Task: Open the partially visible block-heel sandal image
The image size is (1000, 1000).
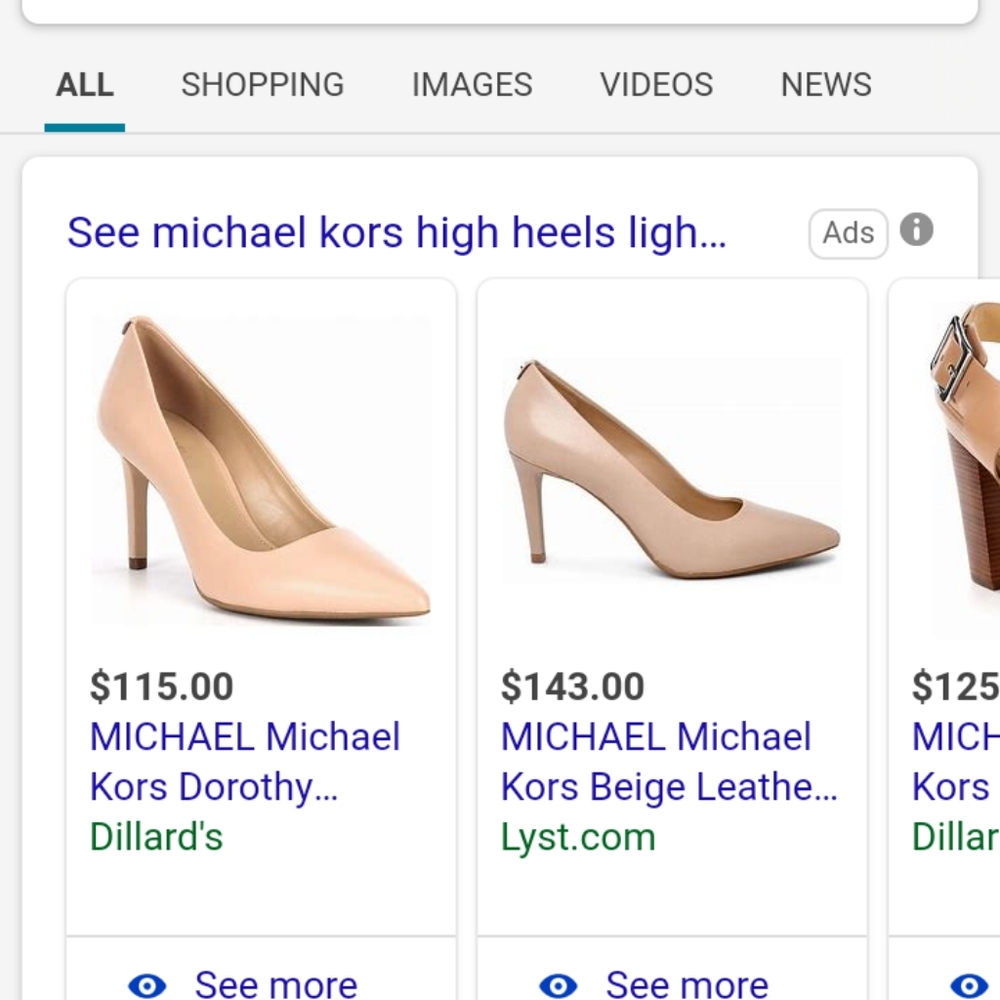Action: click(x=964, y=470)
